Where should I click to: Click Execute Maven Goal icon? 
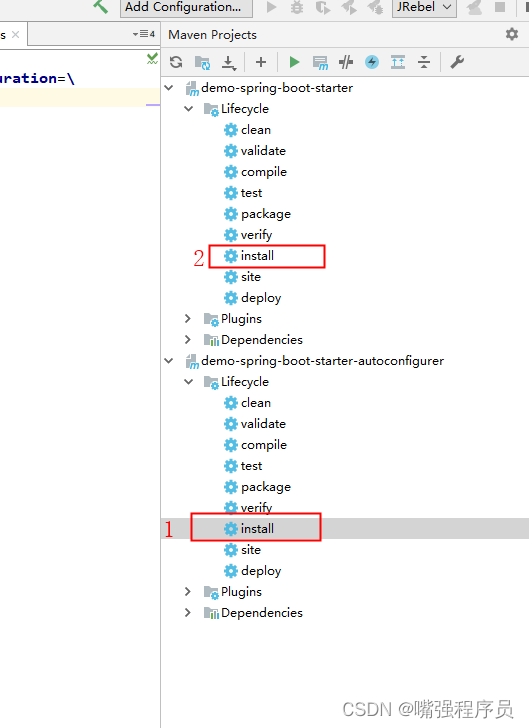(320, 62)
